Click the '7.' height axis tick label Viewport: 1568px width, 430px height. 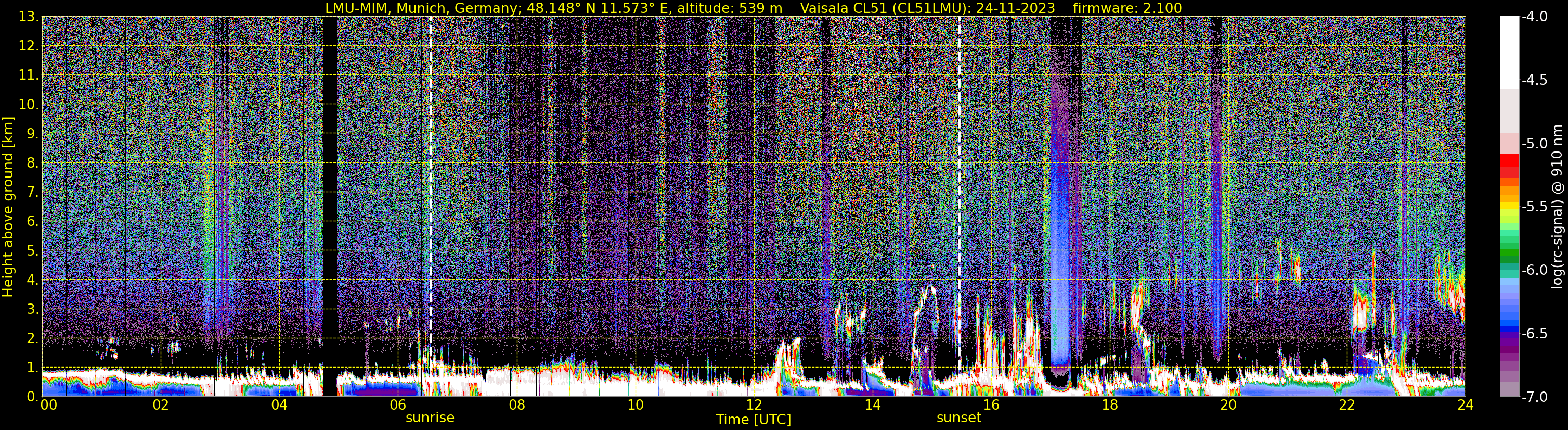point(32,193)
